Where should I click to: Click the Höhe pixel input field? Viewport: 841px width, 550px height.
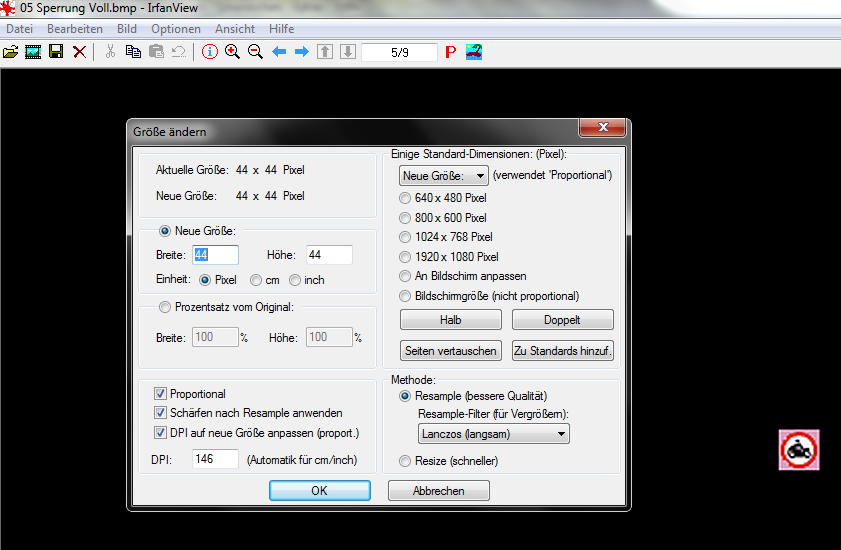[329, 255]
